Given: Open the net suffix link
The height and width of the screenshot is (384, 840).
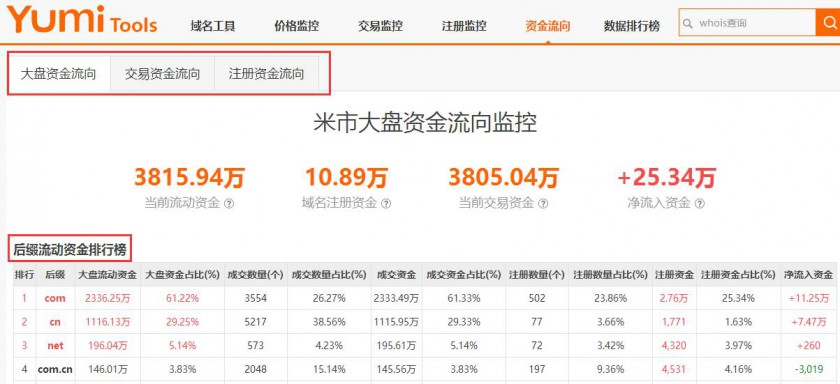Looking at the screenshot, I should point(55,345).
